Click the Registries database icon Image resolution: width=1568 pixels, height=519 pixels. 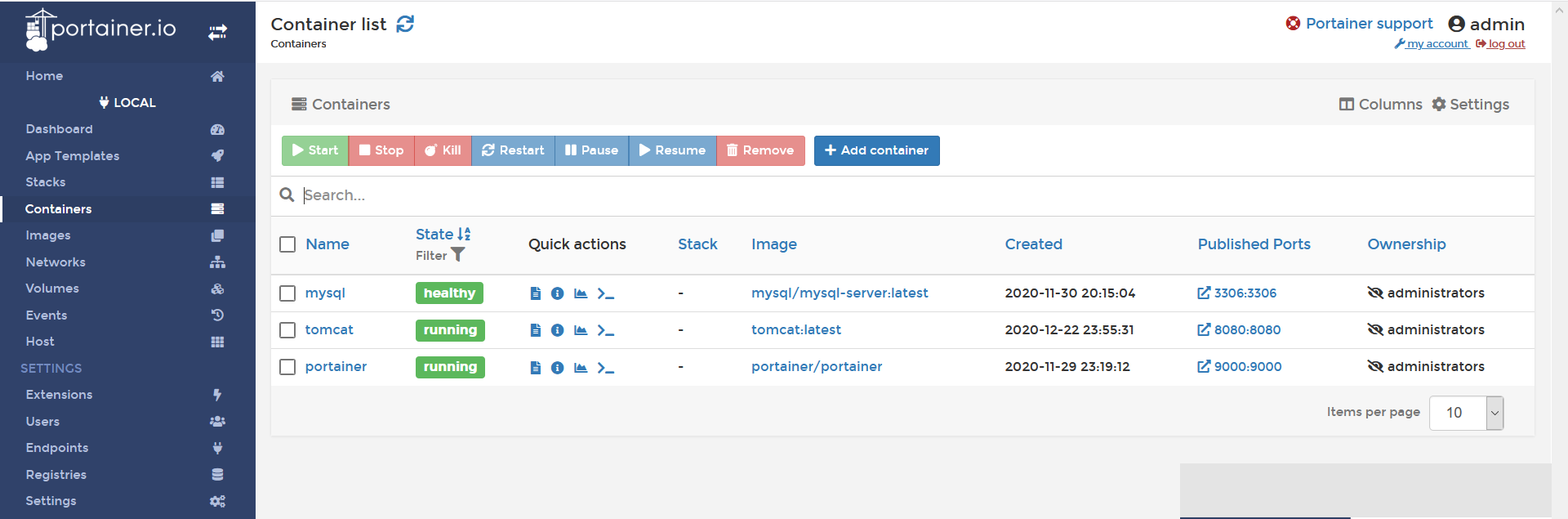[217, 474]
